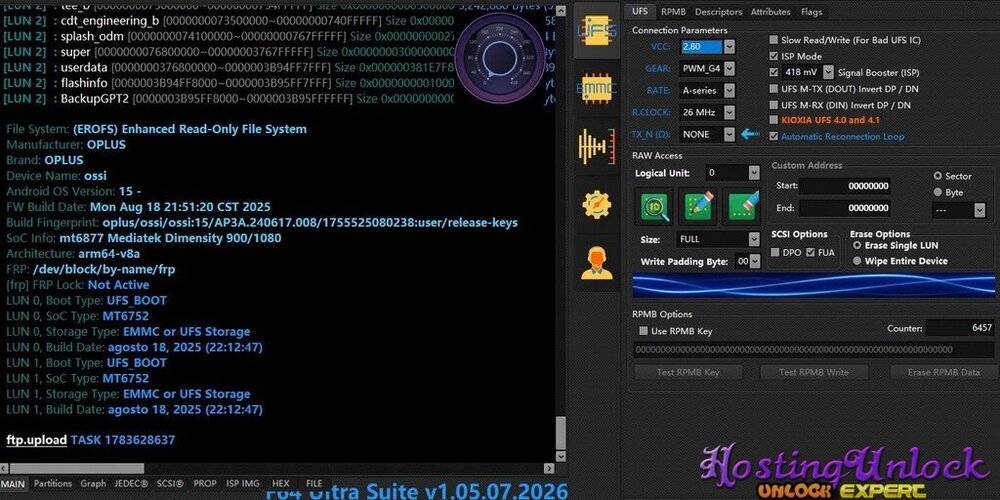The height and width of the screenshot is (500, 1000).
Task: Switch to the Descriptors tab
Action: (719, 11)
